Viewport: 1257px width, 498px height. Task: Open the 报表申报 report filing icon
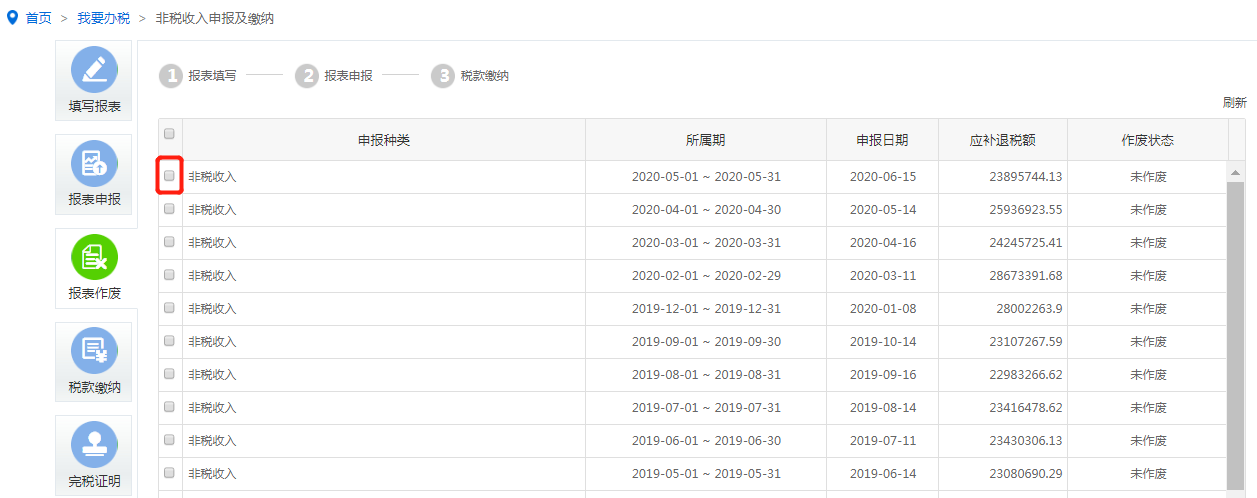(95, 164)
